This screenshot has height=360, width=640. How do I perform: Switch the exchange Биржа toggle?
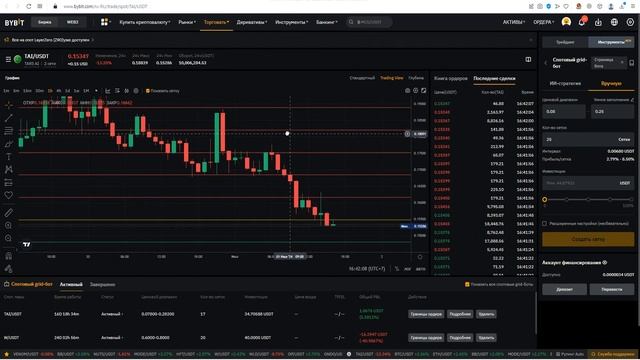(x=45, y=22)
